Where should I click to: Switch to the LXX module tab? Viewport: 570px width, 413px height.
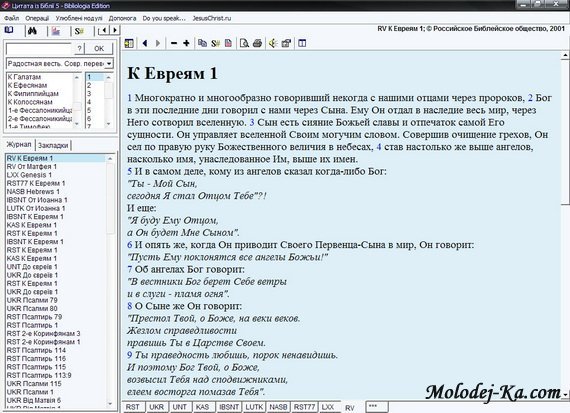[328, 407]
